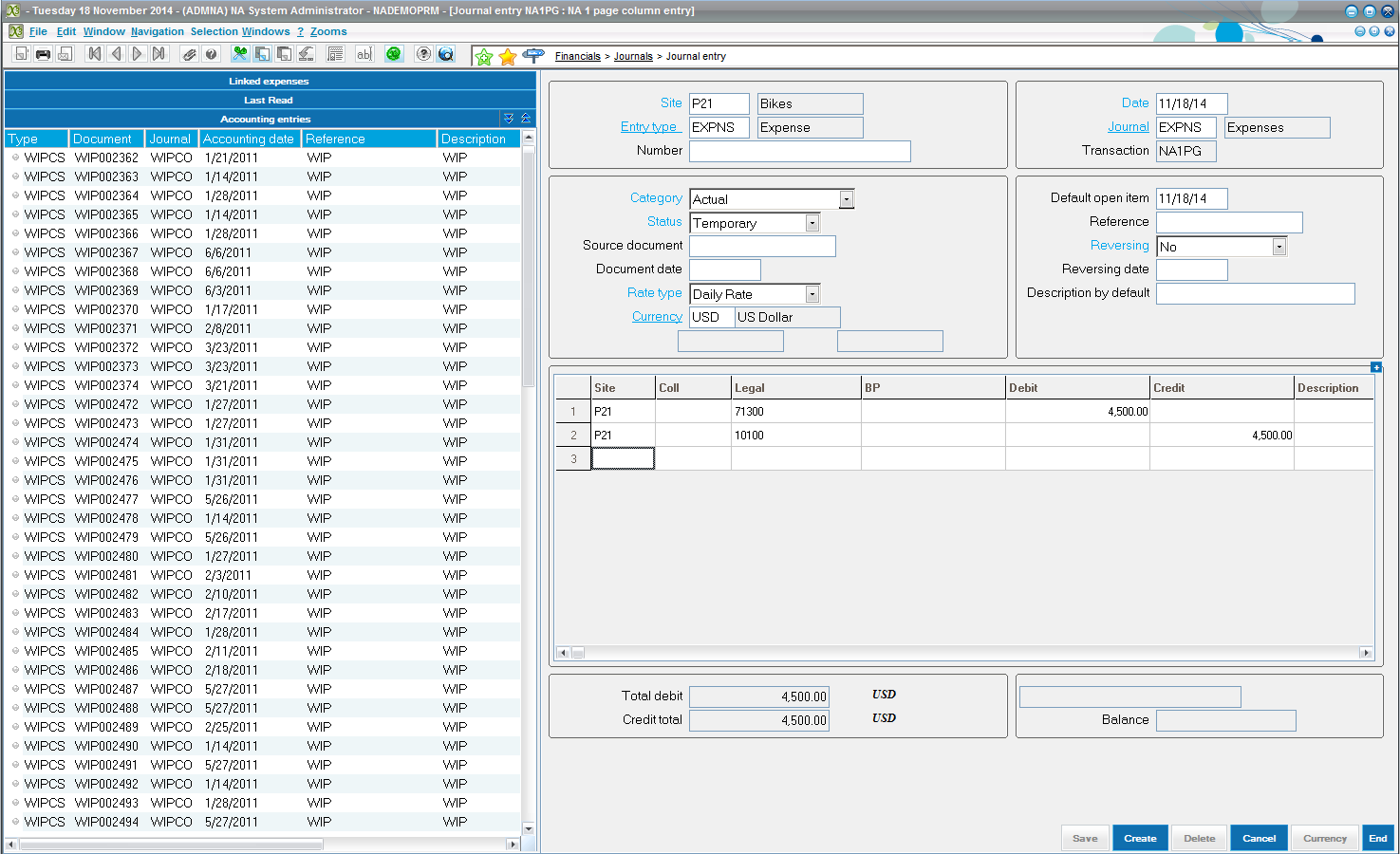This screenshot has height=854, width=1400.
Task: Open the Status dropdown showing Temporary
Action: 812,223
